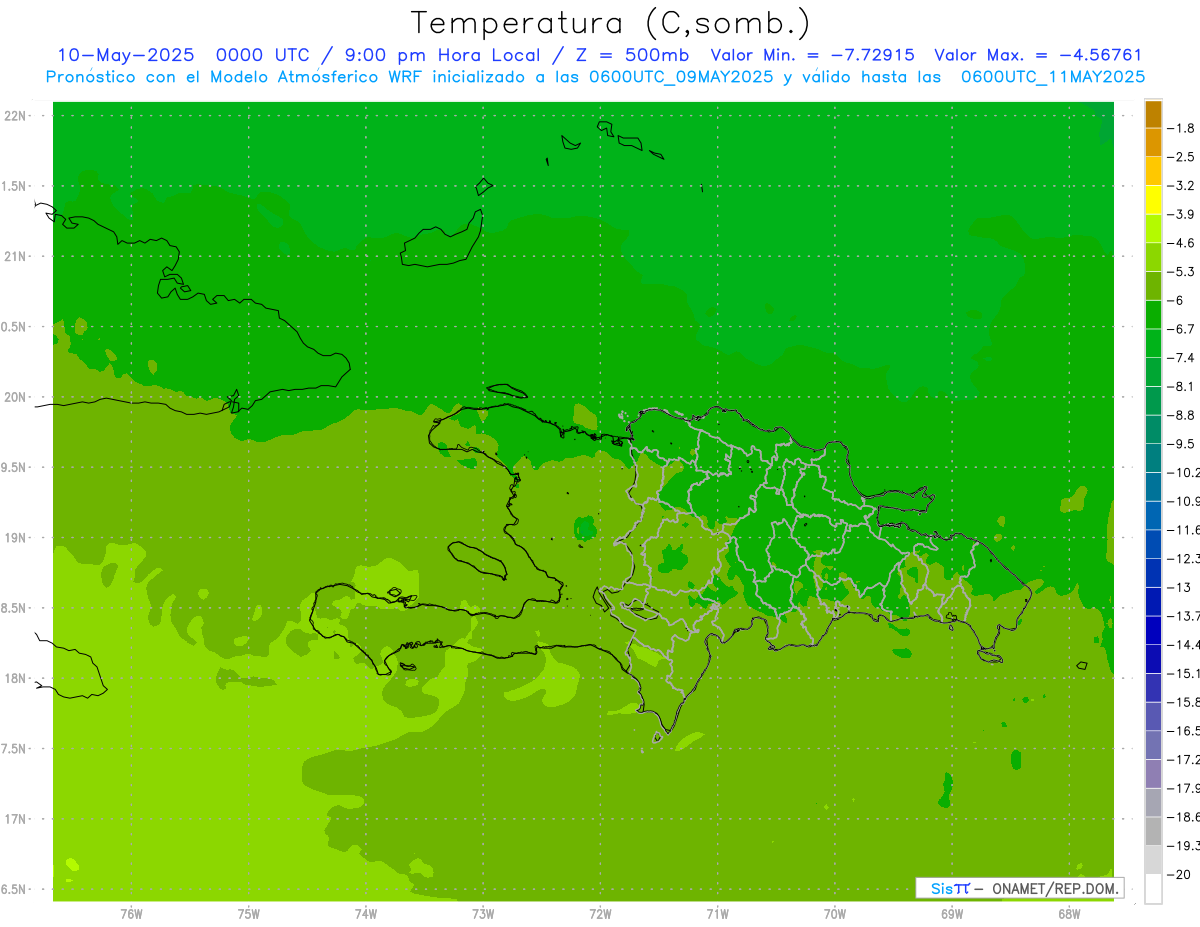This screenshot has height=927, width=1200.
Task: Click the '22N' latitude label
Action: pos(16,116)
